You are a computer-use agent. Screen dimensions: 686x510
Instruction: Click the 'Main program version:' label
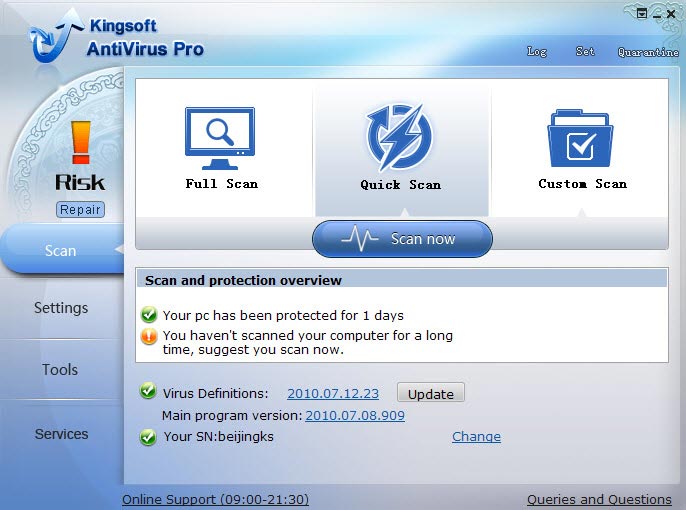[232, 415]
